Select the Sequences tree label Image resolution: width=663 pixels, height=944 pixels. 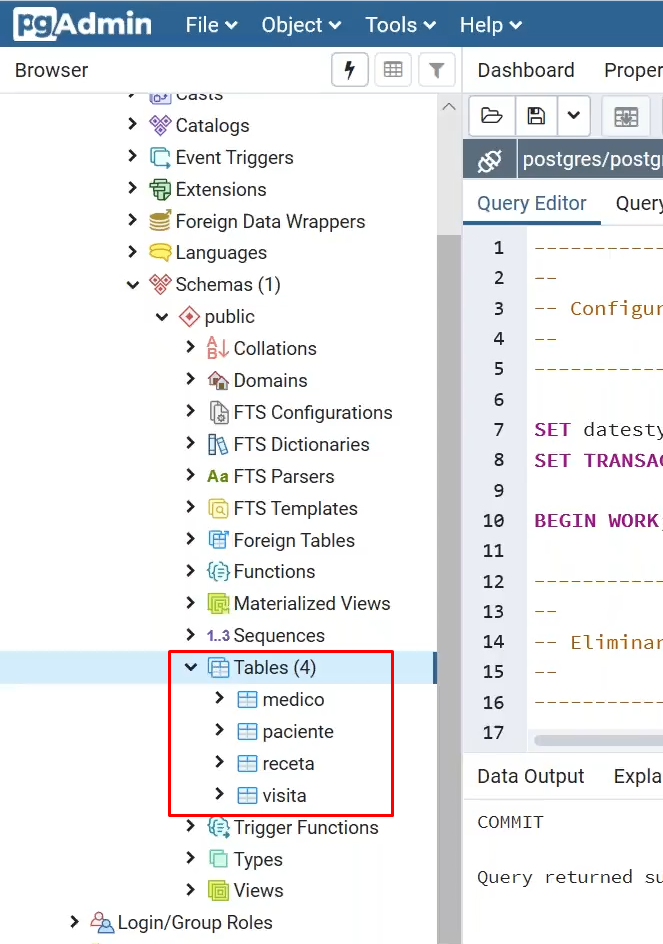(279, 636)
